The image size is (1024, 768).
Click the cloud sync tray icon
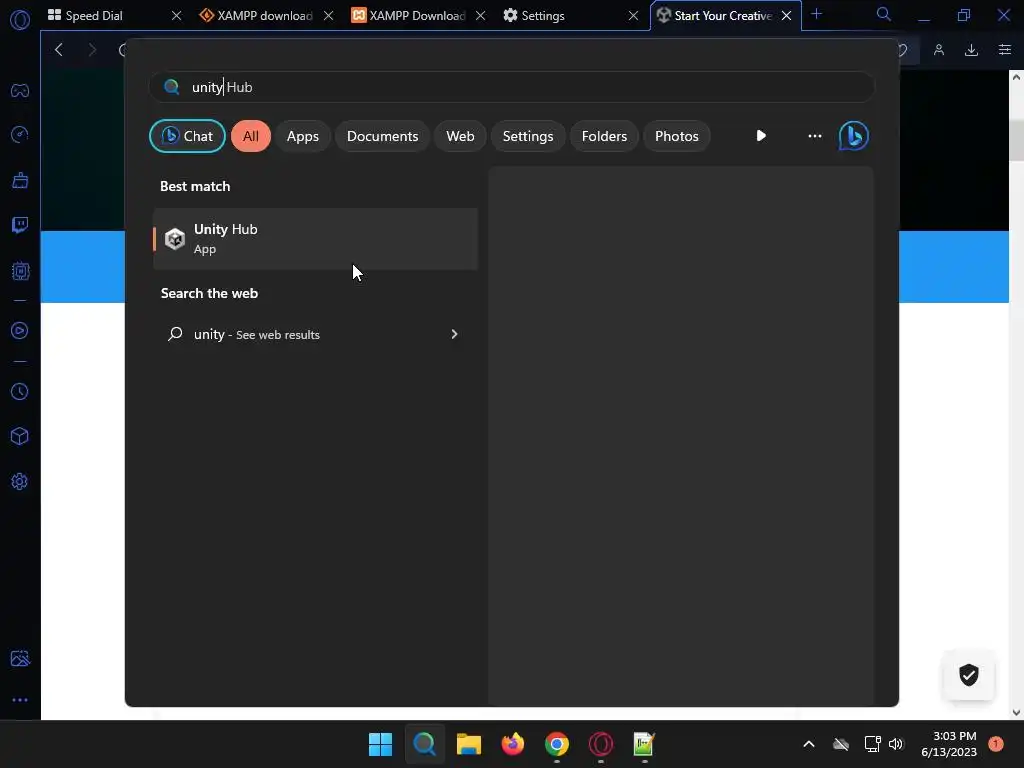(x=840, y=744)
